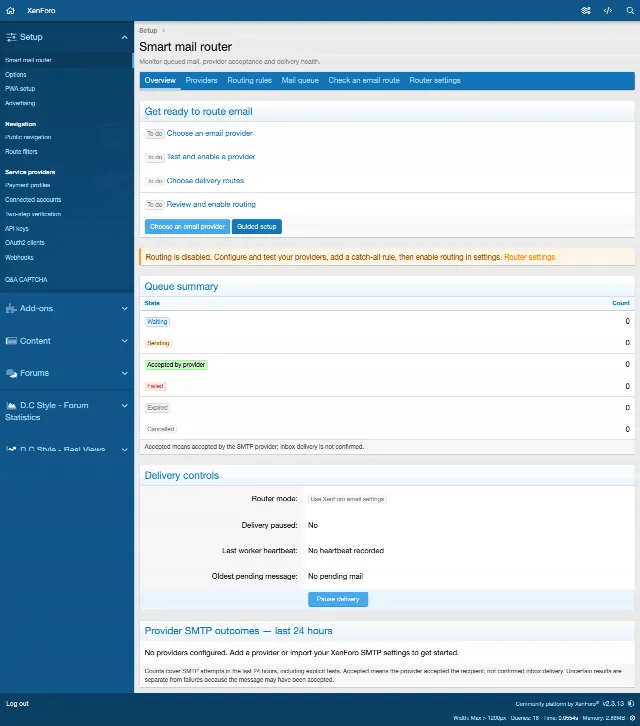The width and height of the screenshot is (640, 726).
Task: Click the version info icon in footer
Action: (631, 703)
